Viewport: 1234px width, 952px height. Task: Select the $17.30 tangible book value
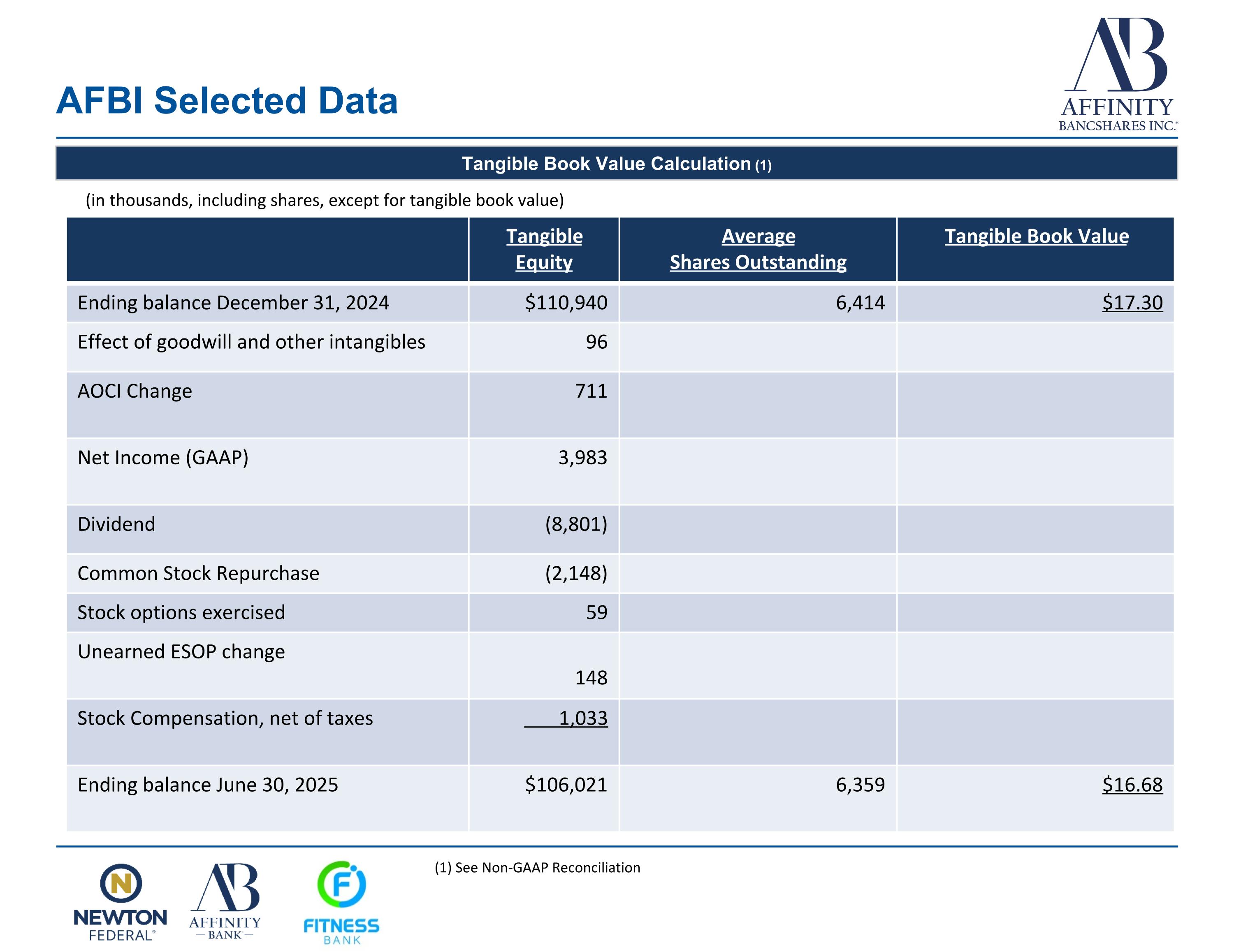click(x=1132, y=303)
